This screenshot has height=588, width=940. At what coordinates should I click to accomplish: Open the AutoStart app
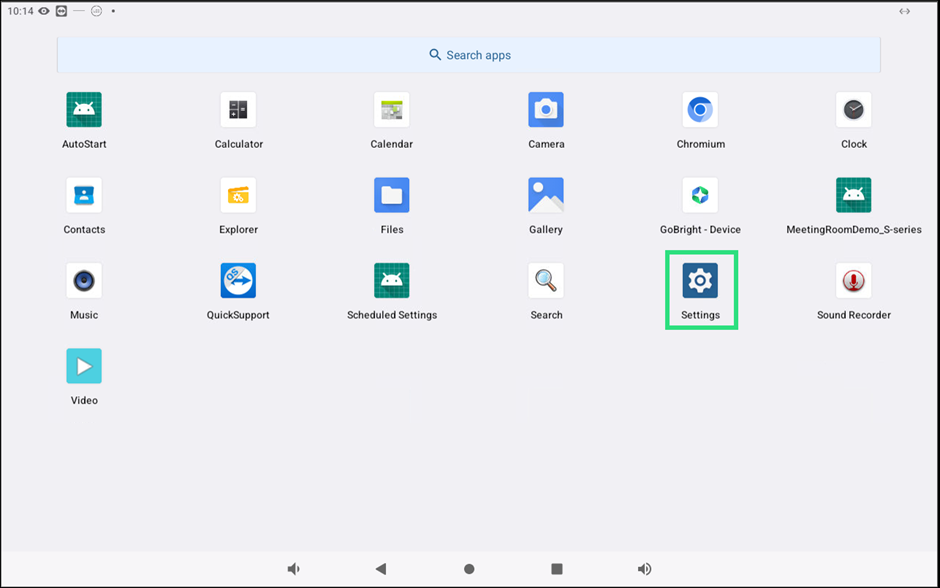84,110
